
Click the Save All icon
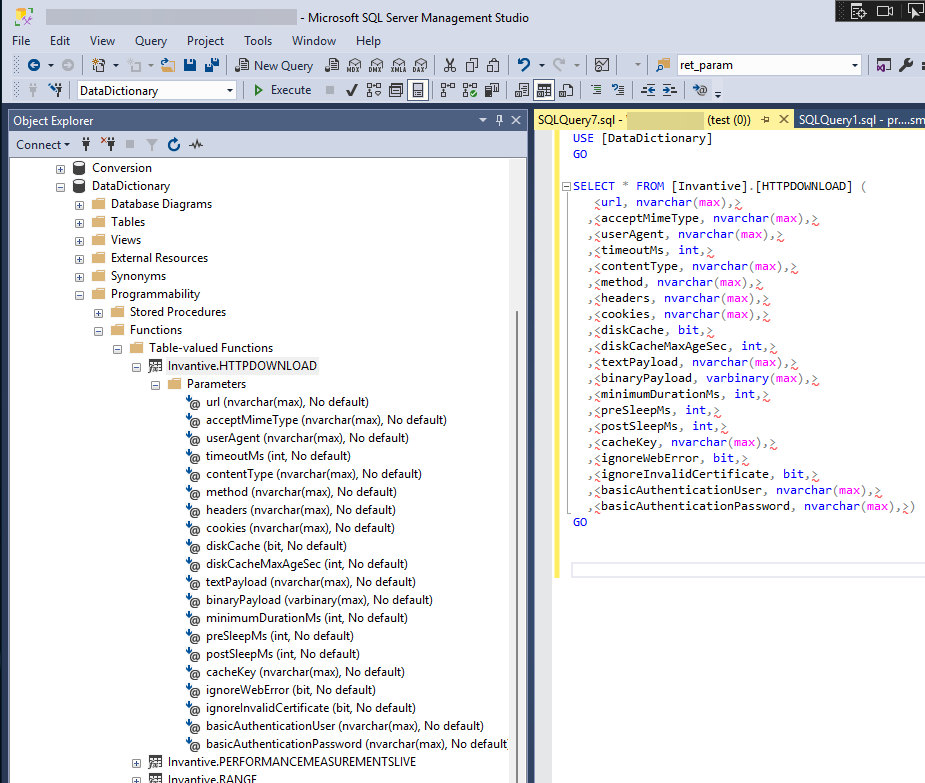(x=212, y=65)
